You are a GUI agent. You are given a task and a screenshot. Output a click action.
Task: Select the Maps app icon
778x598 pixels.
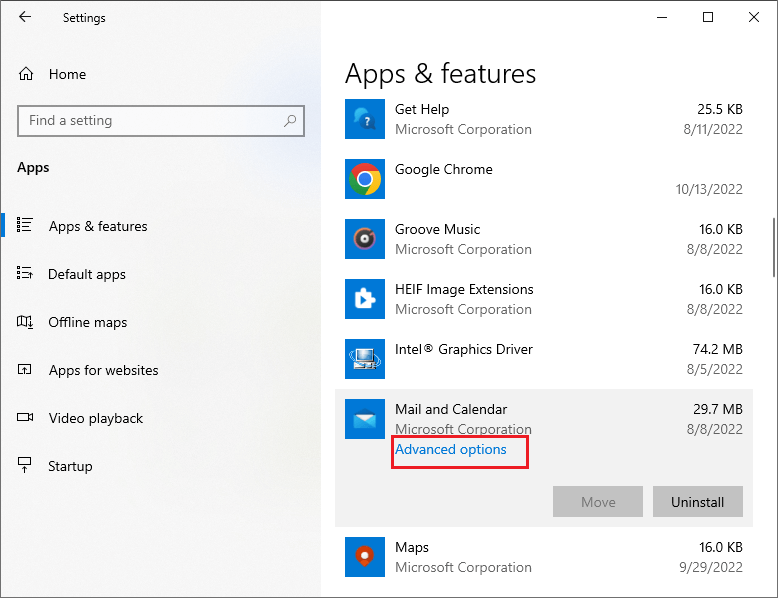[x=365, y=557]
